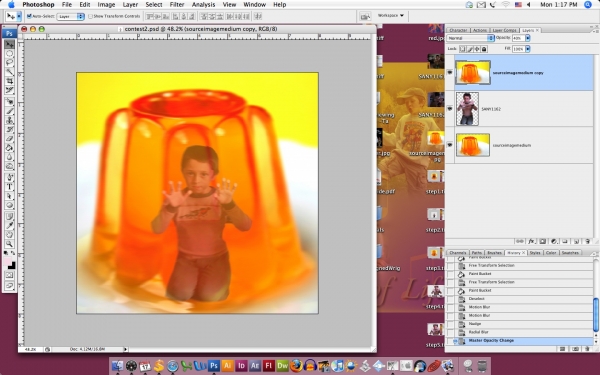
Task: Select the Shape tool
Action: click(10, 205)
